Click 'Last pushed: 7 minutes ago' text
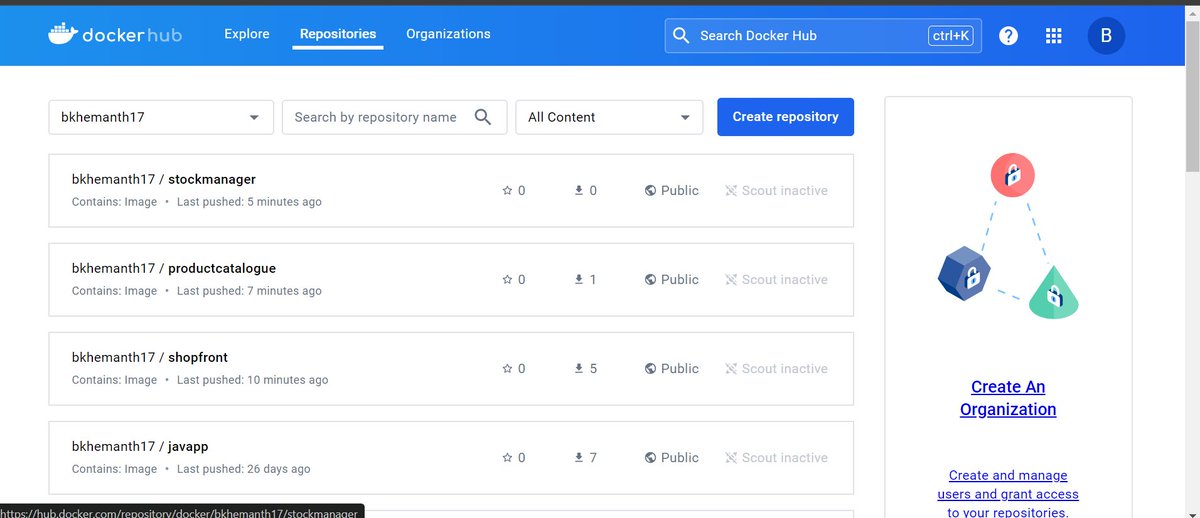The width and height of the screenshot is (1200, 518). [249, 291]
